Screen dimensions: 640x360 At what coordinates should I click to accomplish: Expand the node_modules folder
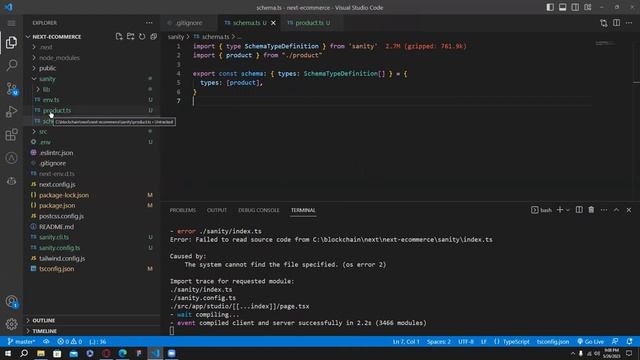(59, 58)
